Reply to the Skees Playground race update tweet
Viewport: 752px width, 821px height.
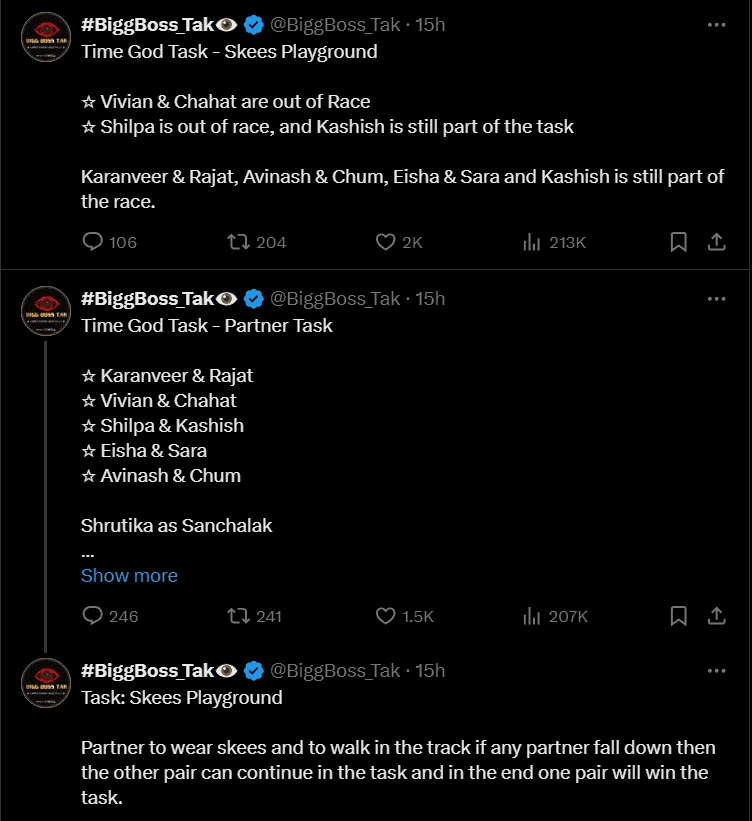[x=109, y=242]
